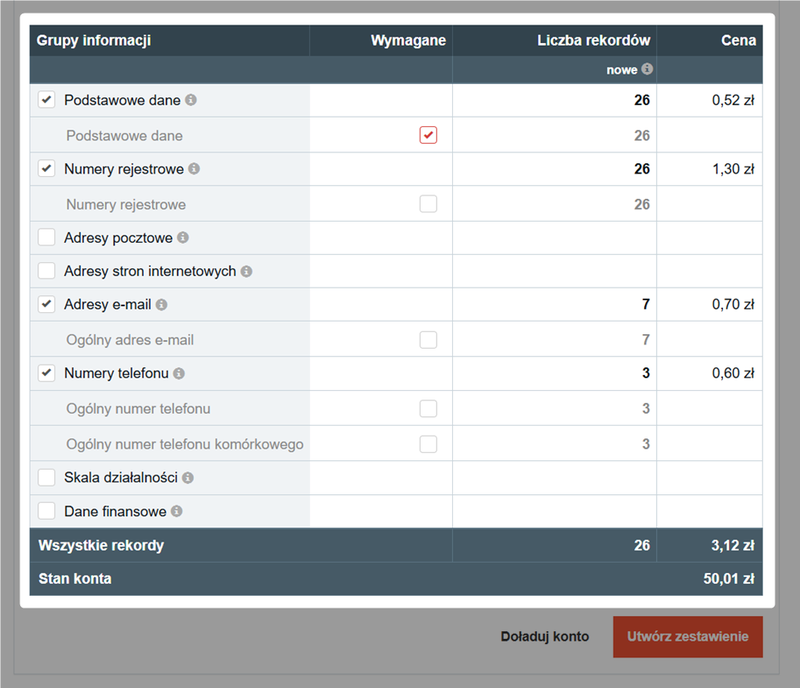The height and width of the screenshot is (688, 800).
Task: Click the info icon in the nowe column header
Action: click(x=646, y=69)
